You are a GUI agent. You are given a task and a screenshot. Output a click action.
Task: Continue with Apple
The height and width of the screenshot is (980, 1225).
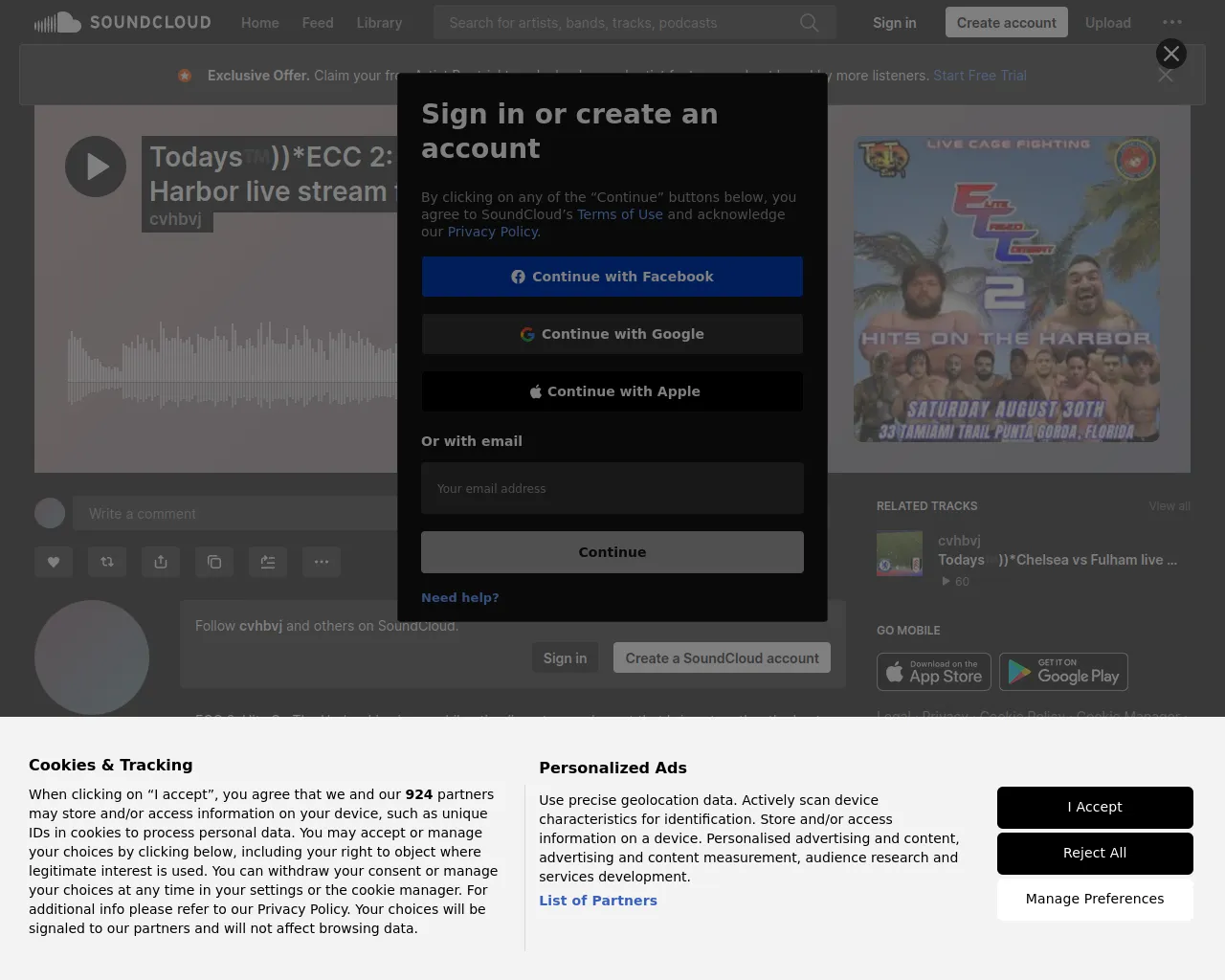612,391
